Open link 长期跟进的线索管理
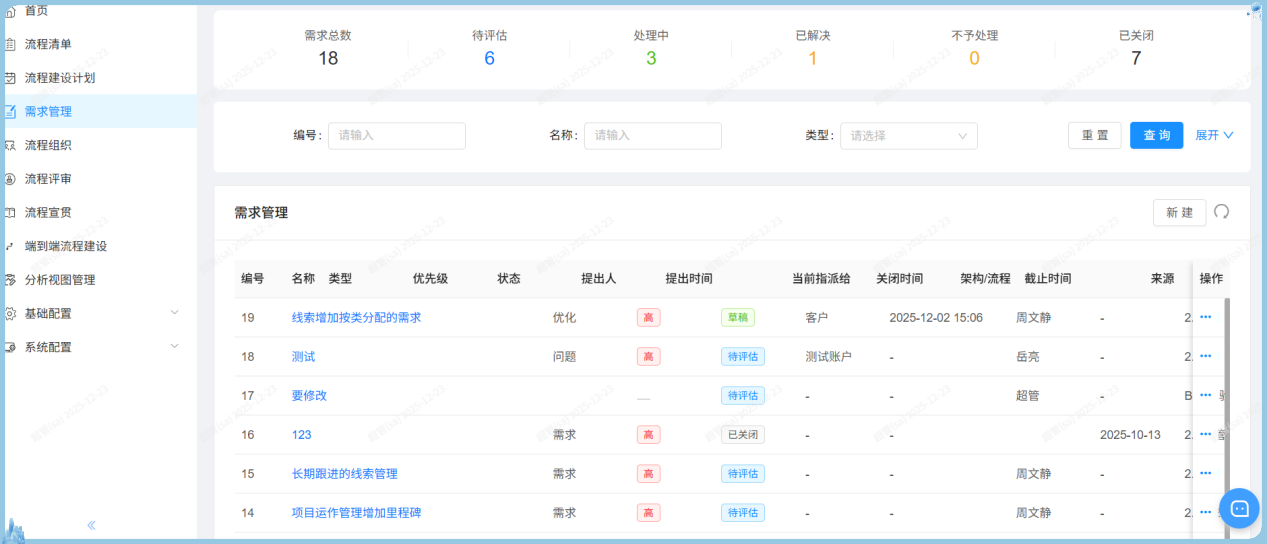This screenshot has height=544, width=1267. [344, 474]
